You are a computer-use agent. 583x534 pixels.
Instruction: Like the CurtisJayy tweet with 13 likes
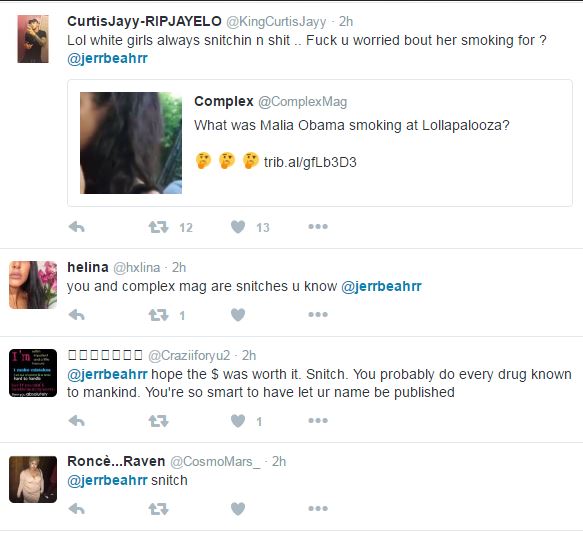[x=238, y=227]
